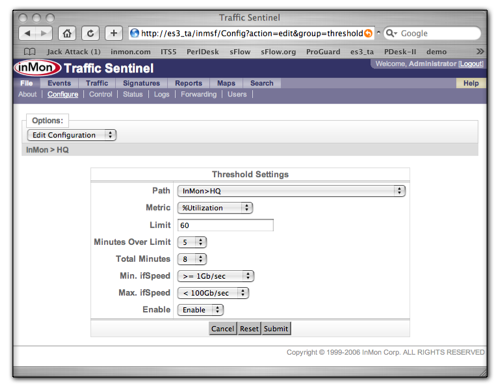This screenshot has height=387, width=500.
Task: Open the Max. ifSpeed dropdown
Action: pyautogui.click(x=213, y=293)
